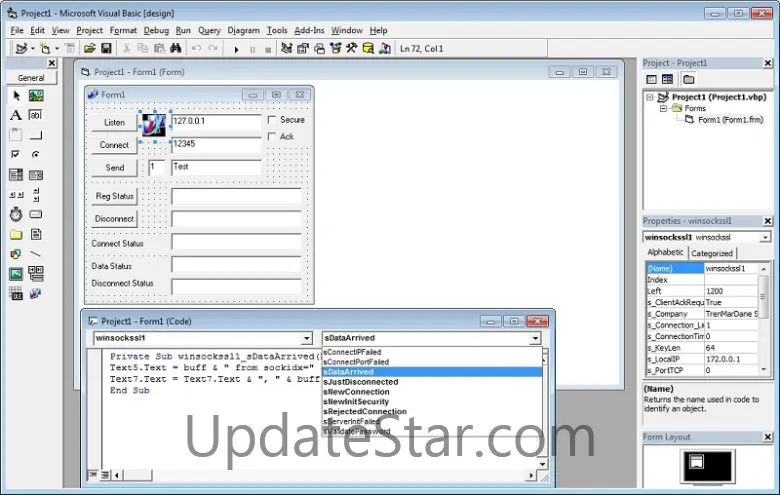Image resolution: width=780 pixels, height=495 pixels.
Task: Select the PictureBox control tool
Action: tap(36, 96)
